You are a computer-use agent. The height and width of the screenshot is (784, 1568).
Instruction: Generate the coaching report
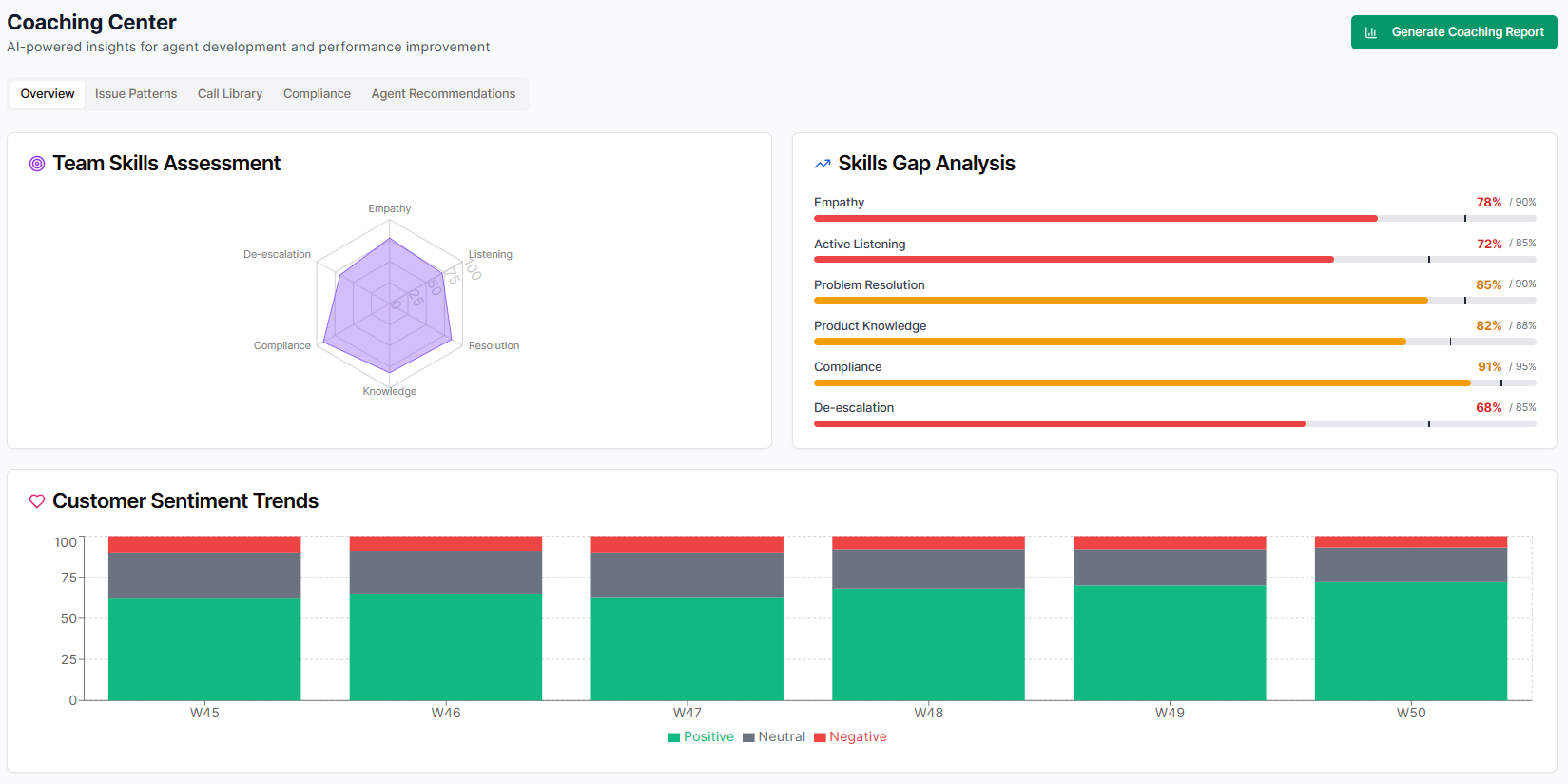1454,32
